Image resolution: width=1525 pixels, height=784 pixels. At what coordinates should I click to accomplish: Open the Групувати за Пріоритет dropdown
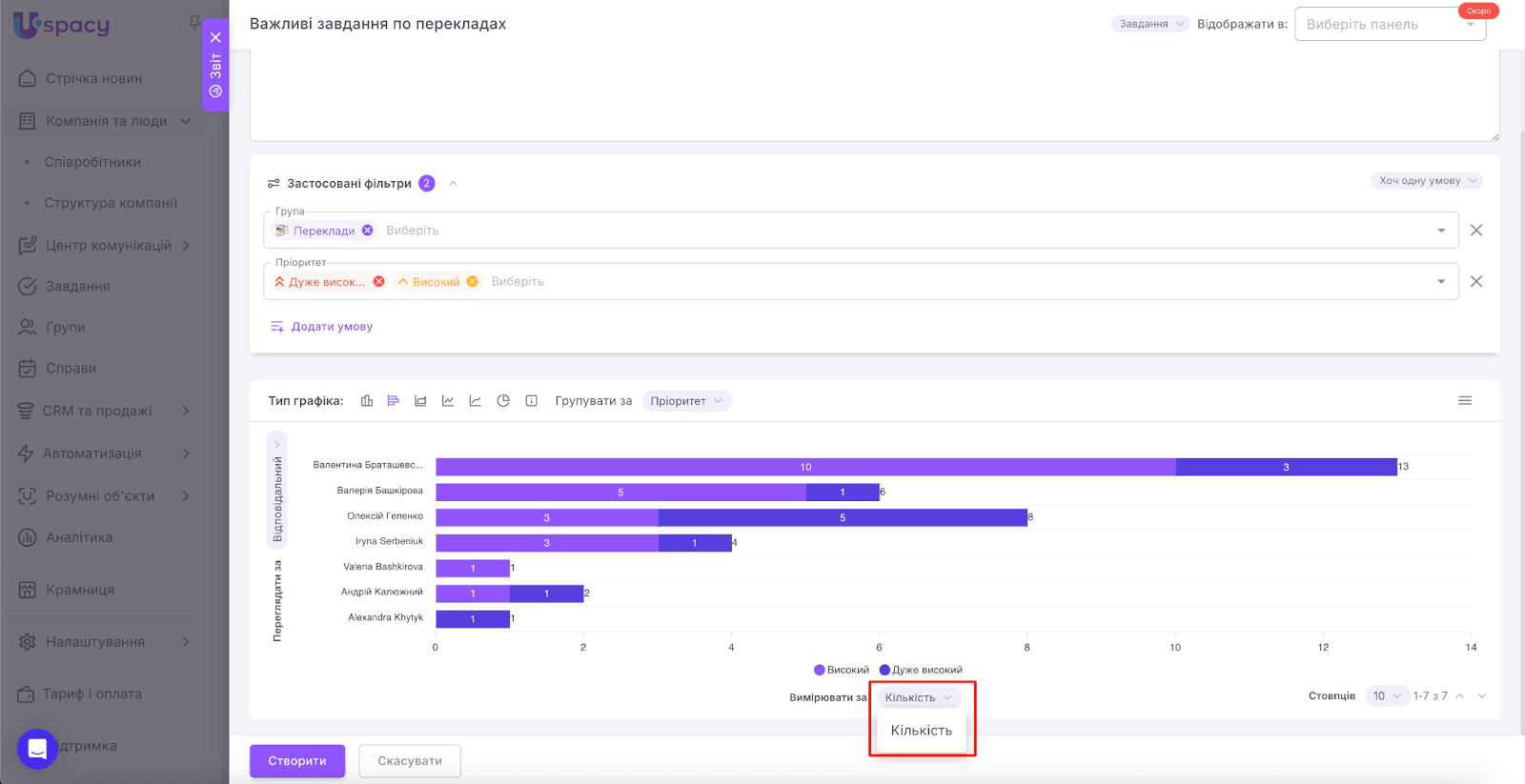point(686,401)
